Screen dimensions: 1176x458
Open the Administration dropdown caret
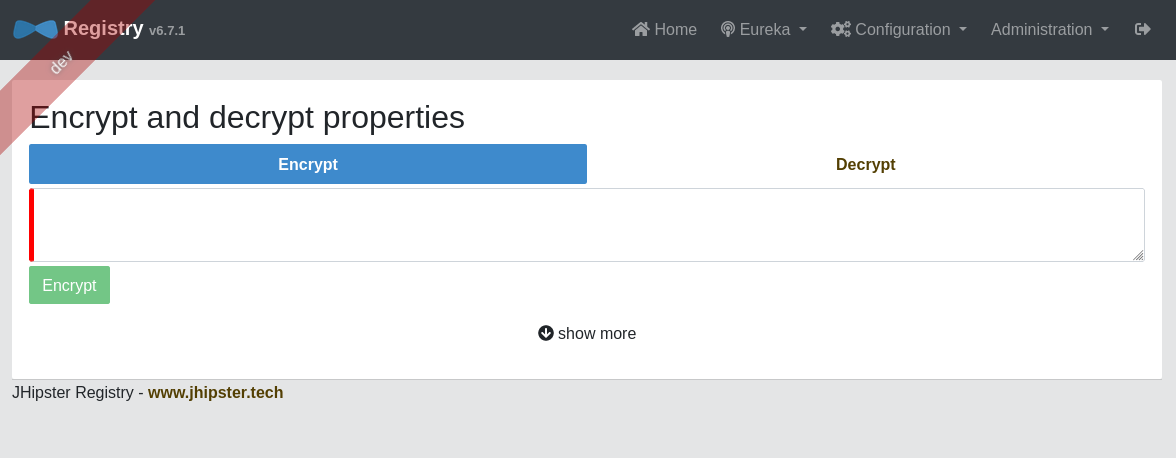[1105, 29]
